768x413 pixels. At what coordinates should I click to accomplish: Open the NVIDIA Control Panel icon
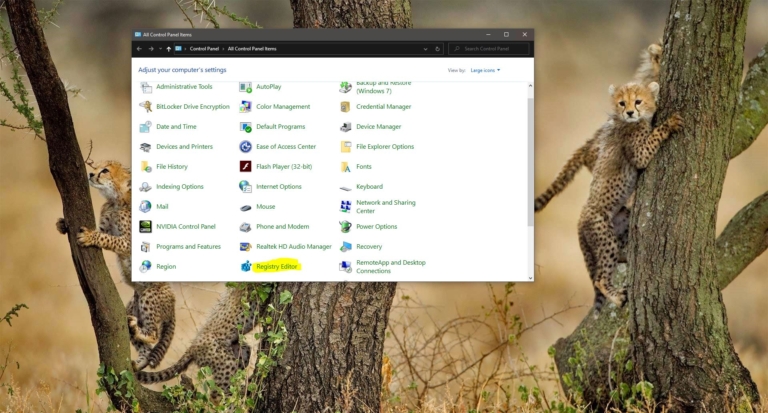(145, 226)
